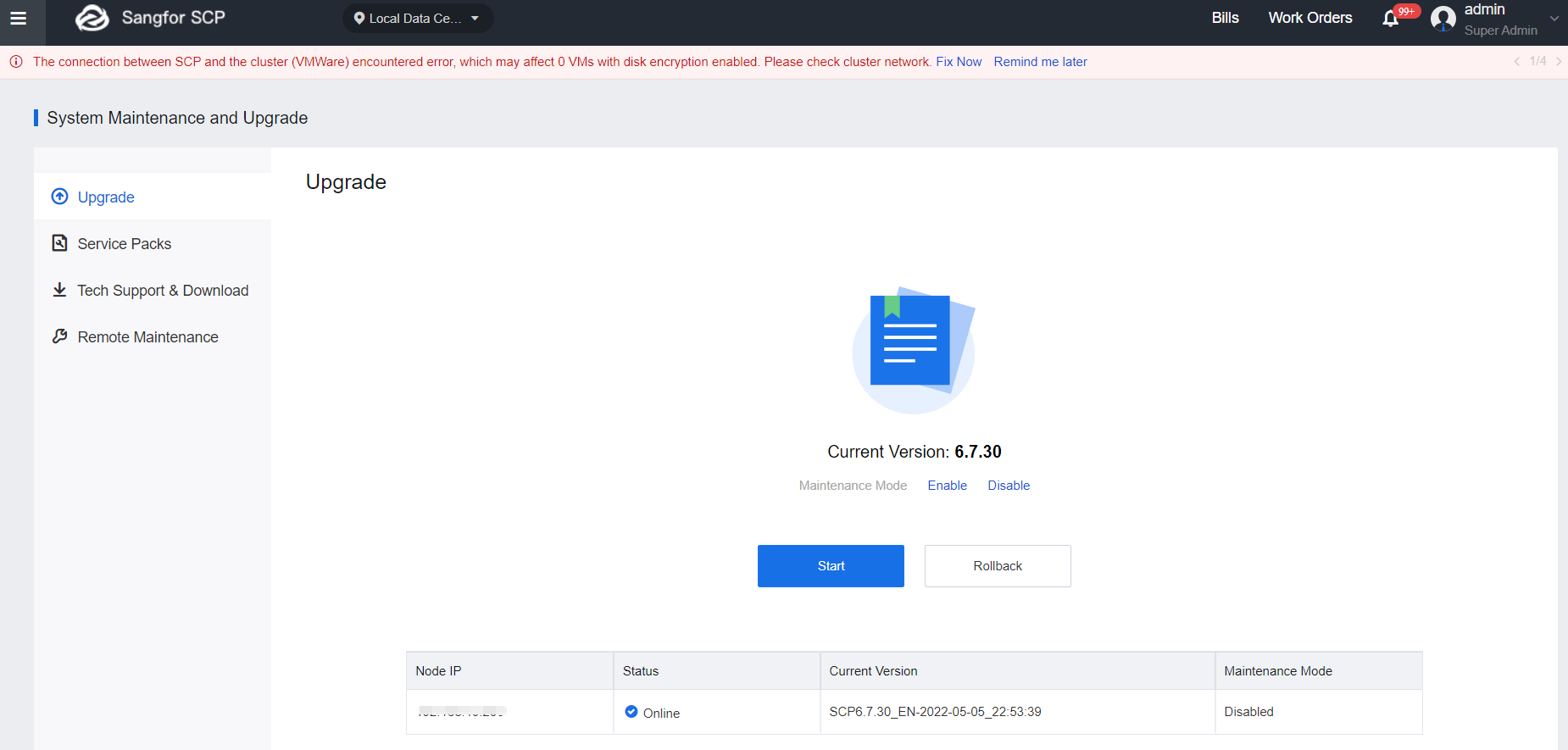This screenshot has height=750, width=1568.
Task: Open the Work Orders menu
Action: [x=1309, y=18]
